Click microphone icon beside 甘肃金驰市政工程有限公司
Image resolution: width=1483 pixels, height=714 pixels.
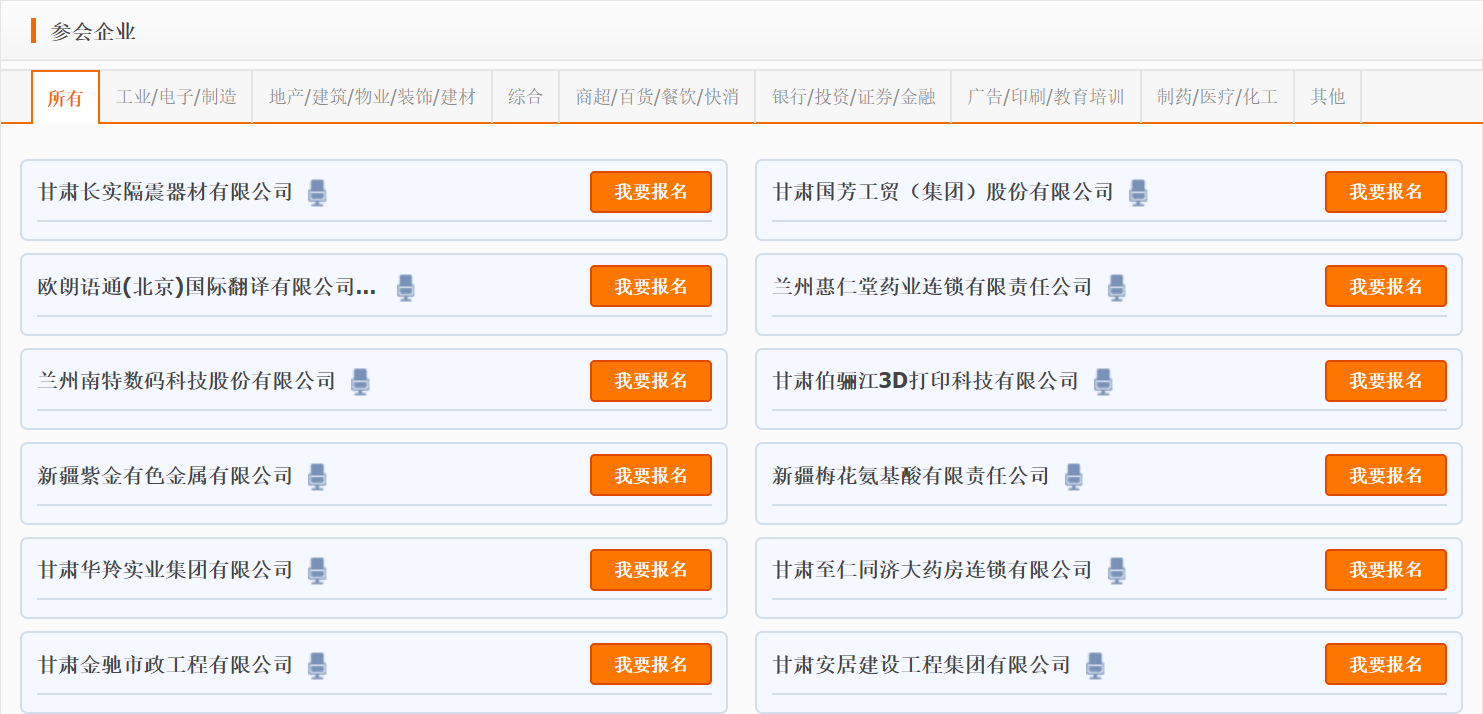pyautogui.click(x=317, y=665)
